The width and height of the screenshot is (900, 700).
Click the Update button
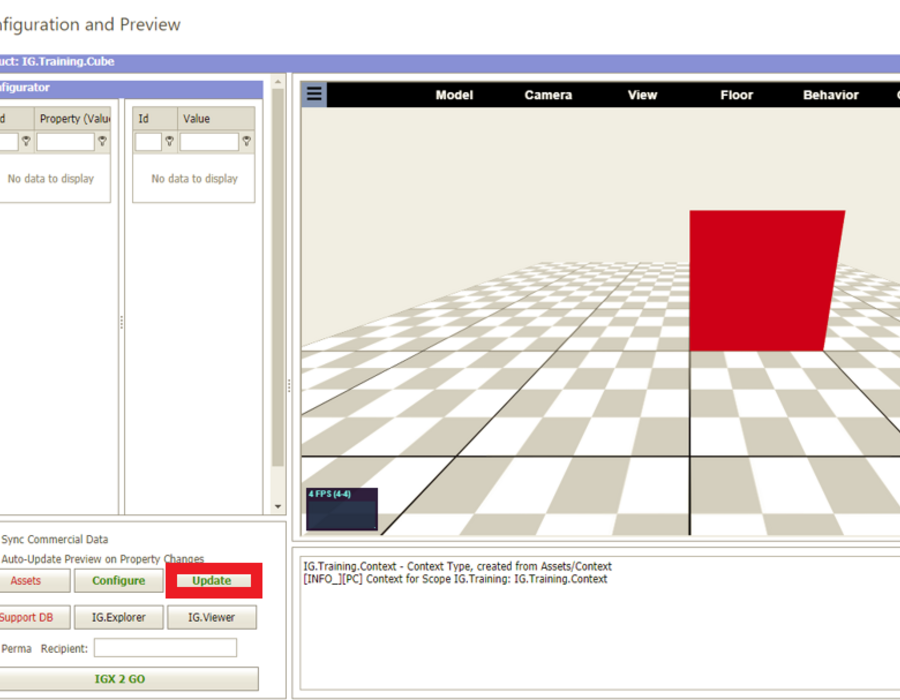click(x=214, y=581)
